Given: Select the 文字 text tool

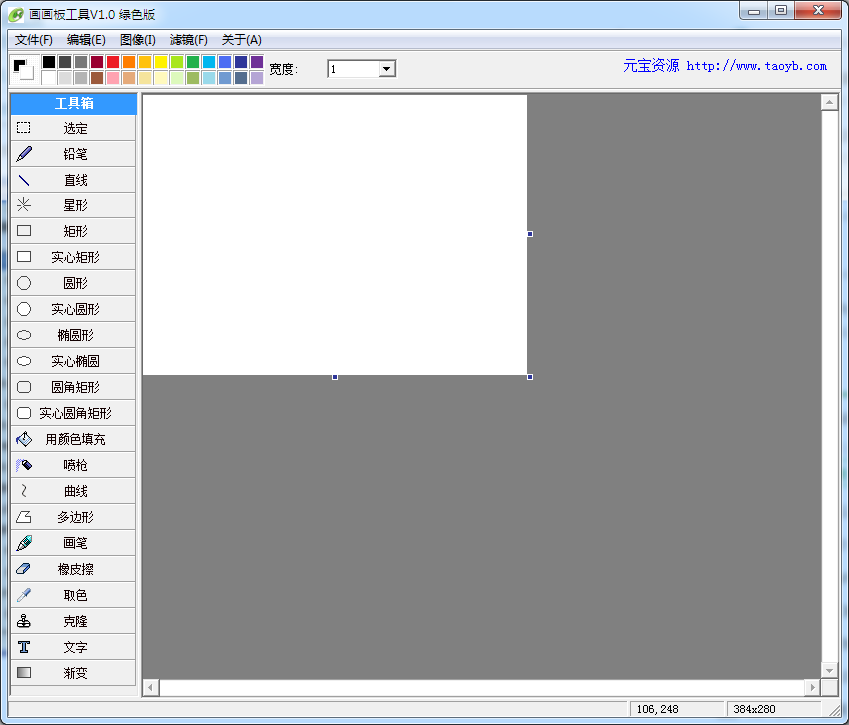Looking at the screenshot, I should tap(73, 647).
